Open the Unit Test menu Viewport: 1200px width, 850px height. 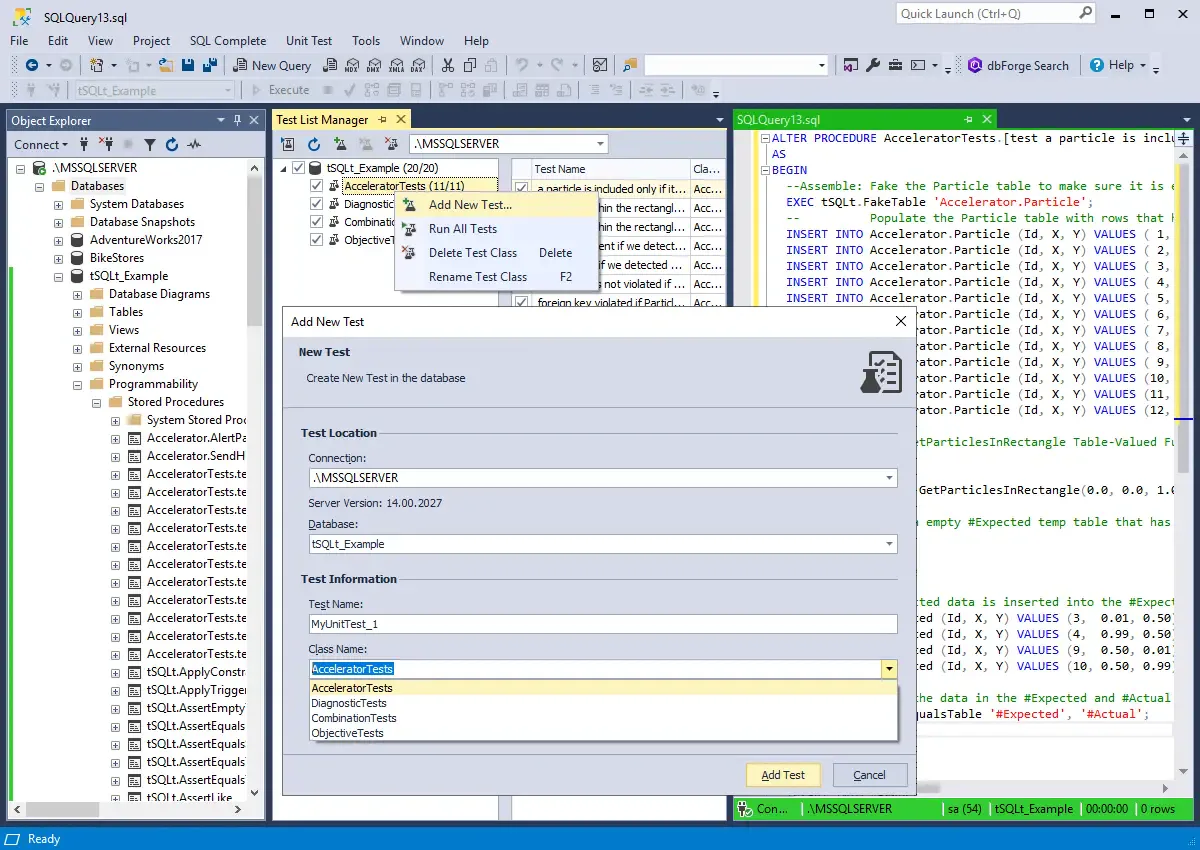click(x=309, y=41)
